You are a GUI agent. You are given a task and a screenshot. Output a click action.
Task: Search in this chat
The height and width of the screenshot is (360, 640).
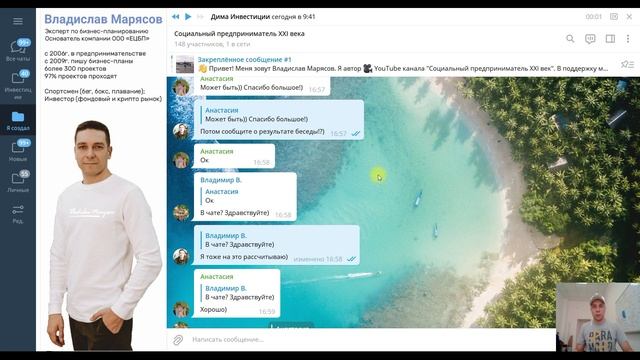(x=570, y=39)
